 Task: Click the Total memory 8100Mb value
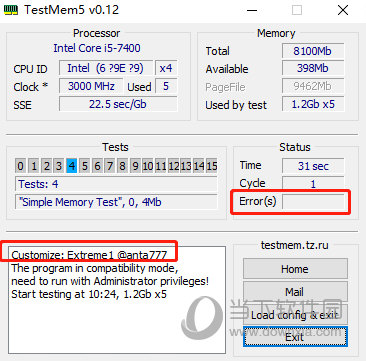313,51
